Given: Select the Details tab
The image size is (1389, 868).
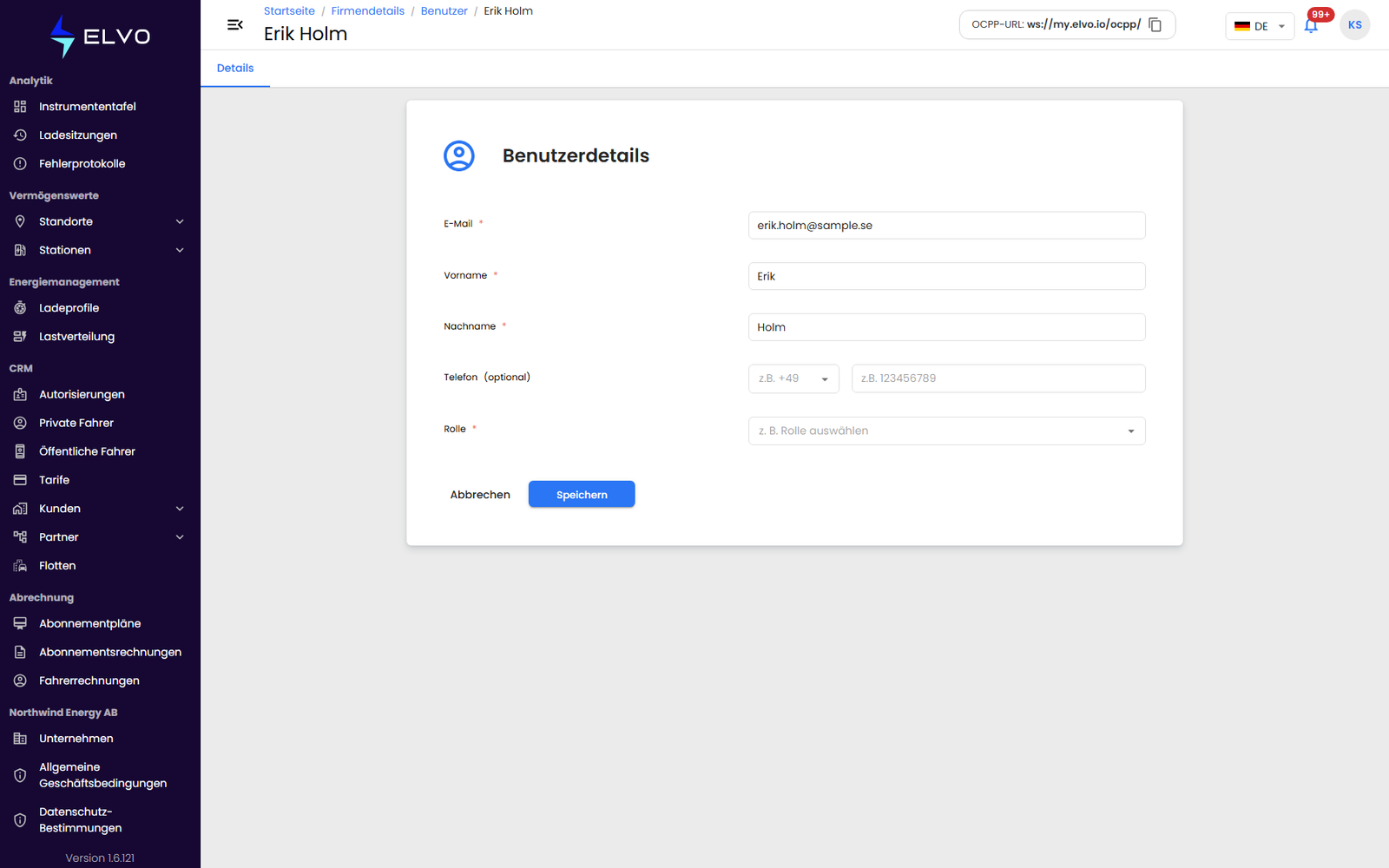Looking at the screenshot, I should [235, 69].
